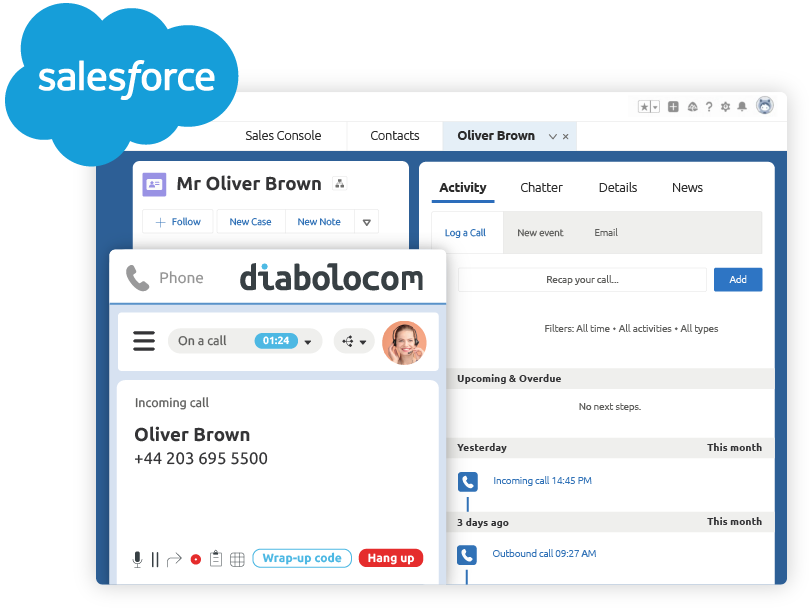Open the On a call status dropdown
The image size is (809, 616).
pyautogui.click(x=245, y=341)
